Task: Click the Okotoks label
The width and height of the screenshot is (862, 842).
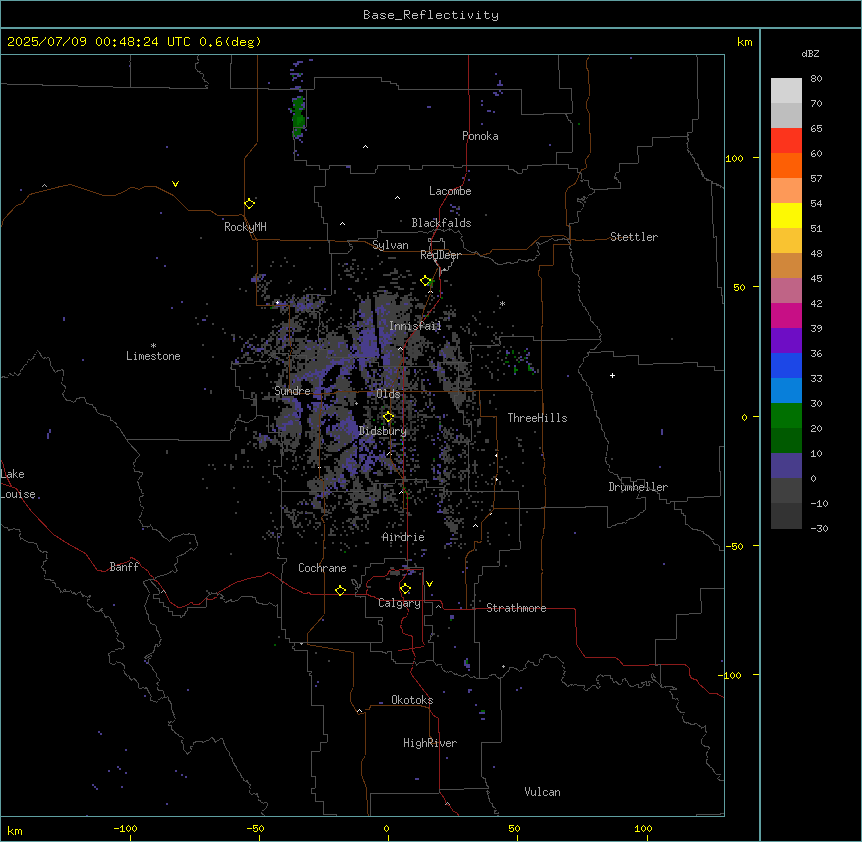Action: click(x=412, y=700)
